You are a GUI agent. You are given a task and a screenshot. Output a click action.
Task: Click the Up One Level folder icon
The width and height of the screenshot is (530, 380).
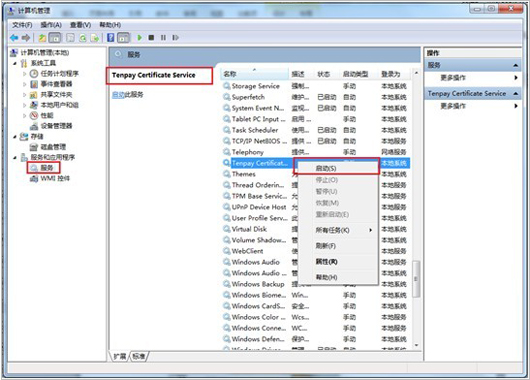(42, 38)
